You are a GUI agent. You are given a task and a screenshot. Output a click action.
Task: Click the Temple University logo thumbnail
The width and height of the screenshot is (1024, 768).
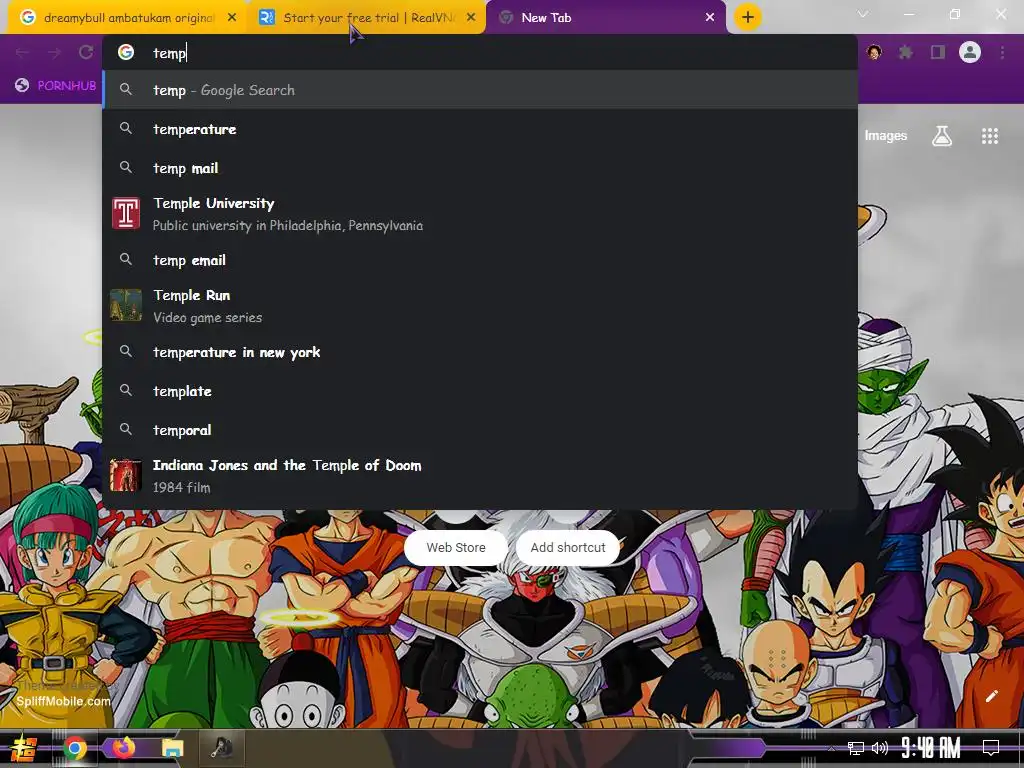(x=126, y=214)
